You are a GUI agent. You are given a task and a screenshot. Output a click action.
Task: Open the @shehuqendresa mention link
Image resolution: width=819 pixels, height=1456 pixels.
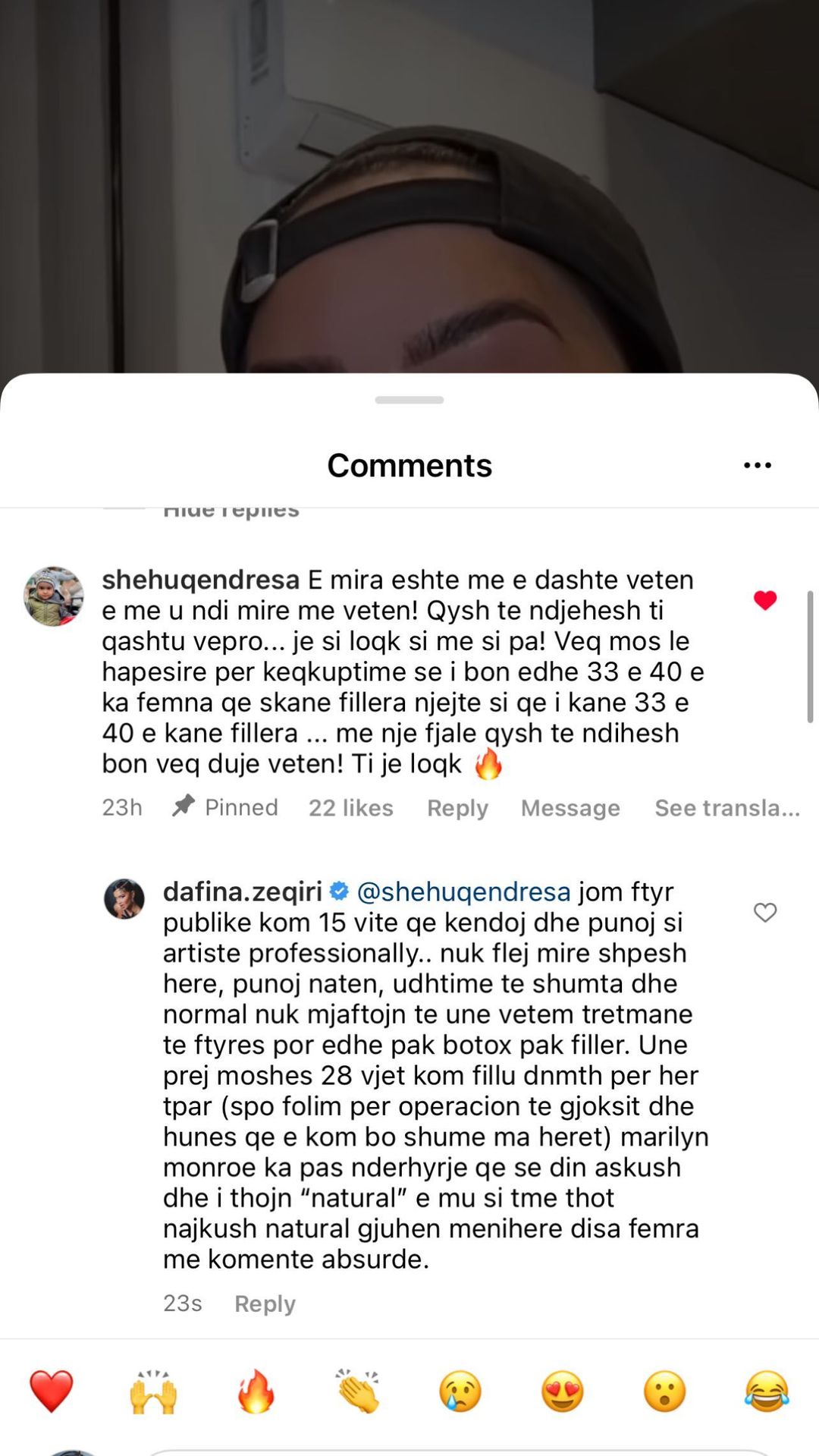[463, 892]
